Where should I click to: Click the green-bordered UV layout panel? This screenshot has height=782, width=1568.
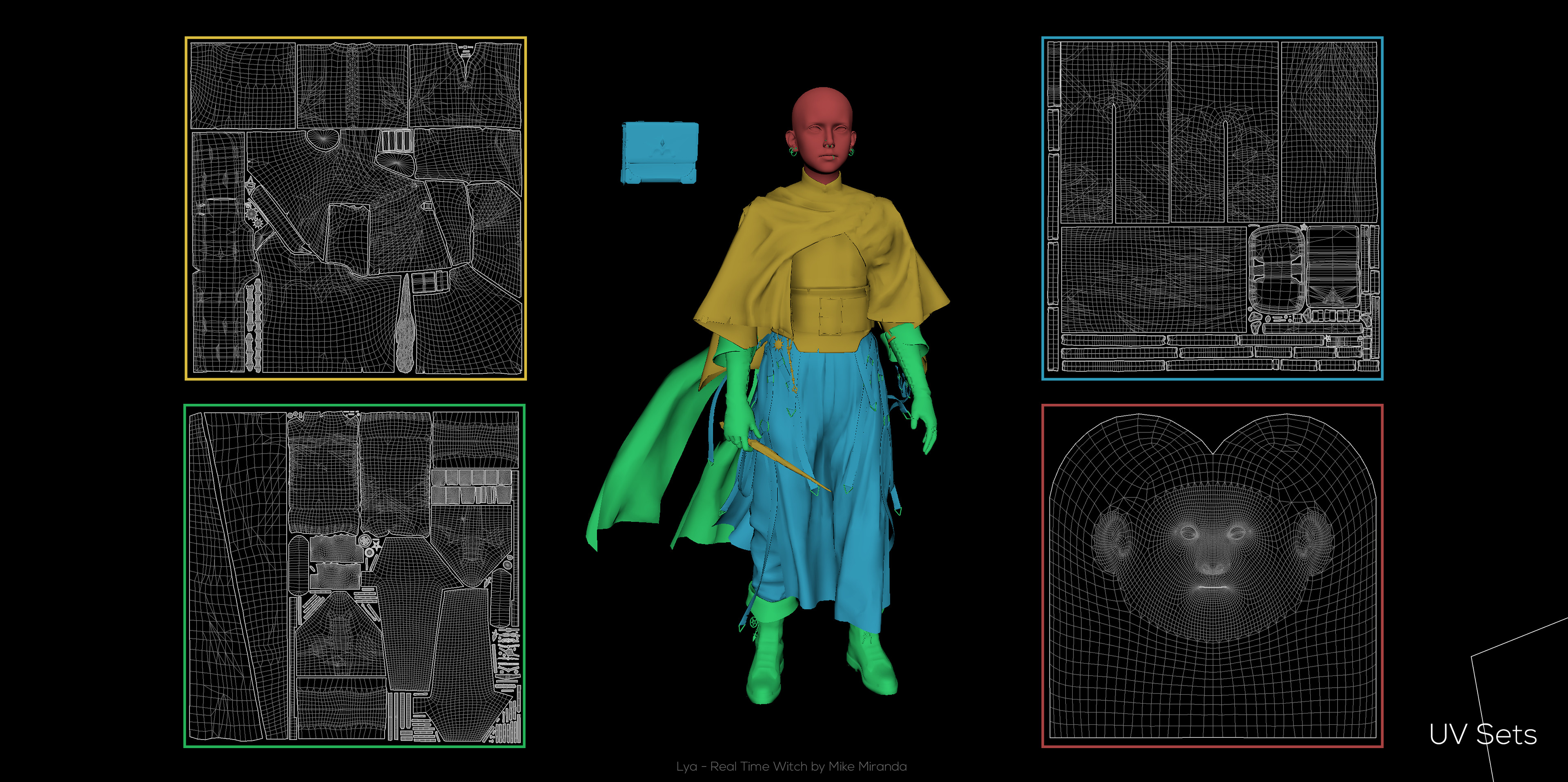tap(354, 576)
